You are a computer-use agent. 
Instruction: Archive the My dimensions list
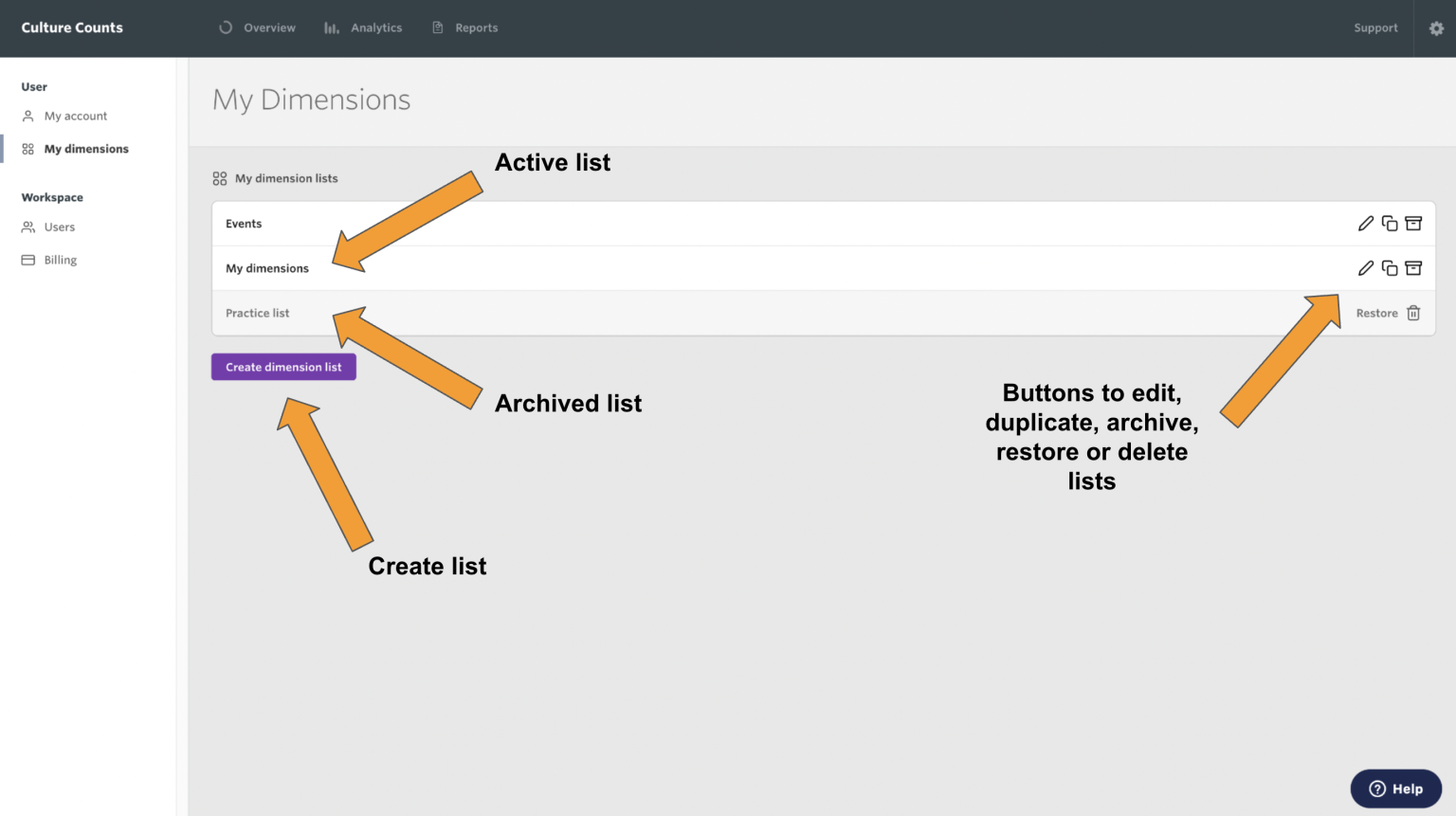click(1413, 268)
